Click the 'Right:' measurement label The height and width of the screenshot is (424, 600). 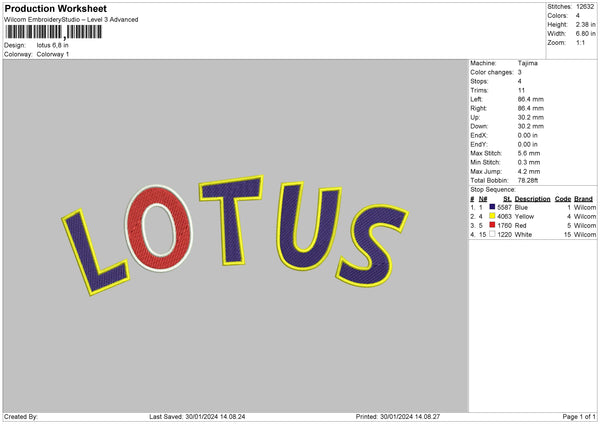click(x=478, y=108)
